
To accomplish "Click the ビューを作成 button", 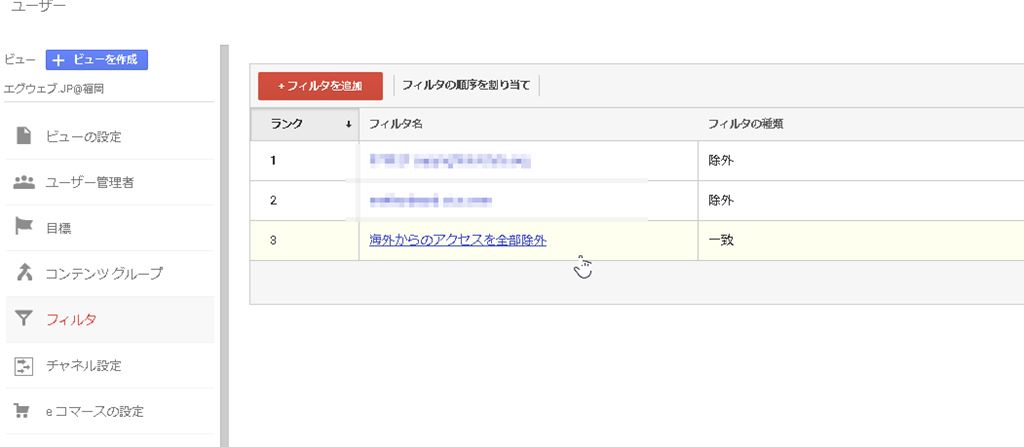I will pos(97,59).
